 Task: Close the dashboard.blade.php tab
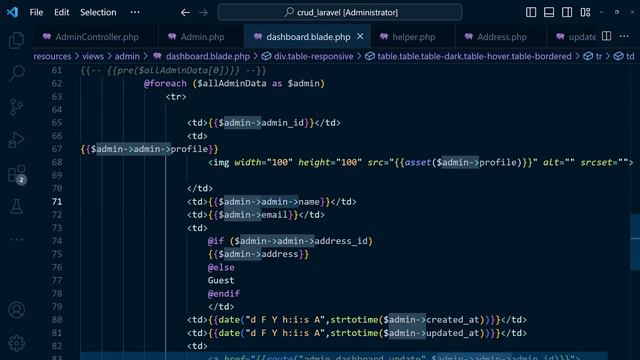click(x=360, y=36)
